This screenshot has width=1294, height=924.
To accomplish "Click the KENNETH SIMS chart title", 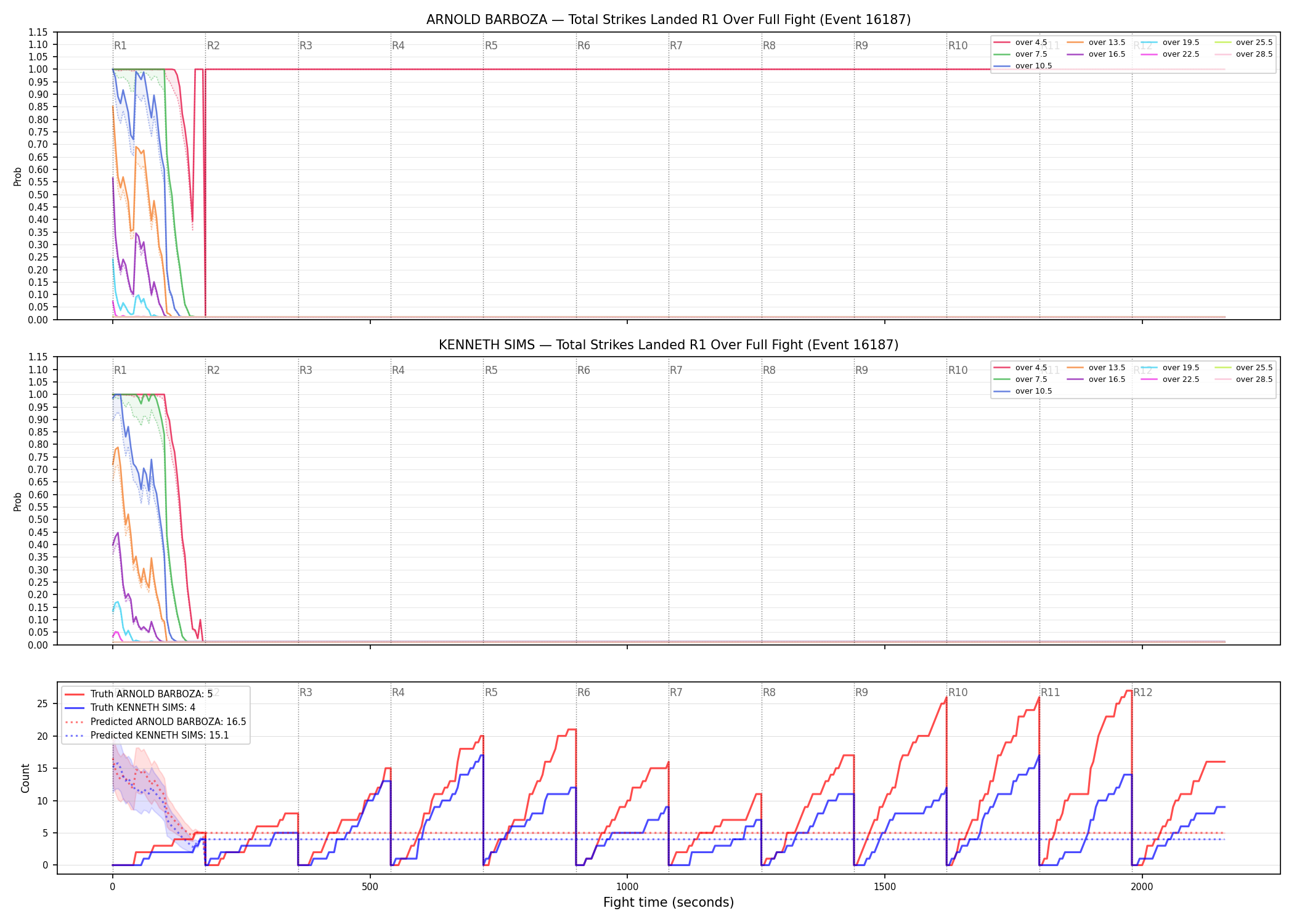I will point(669,345).
